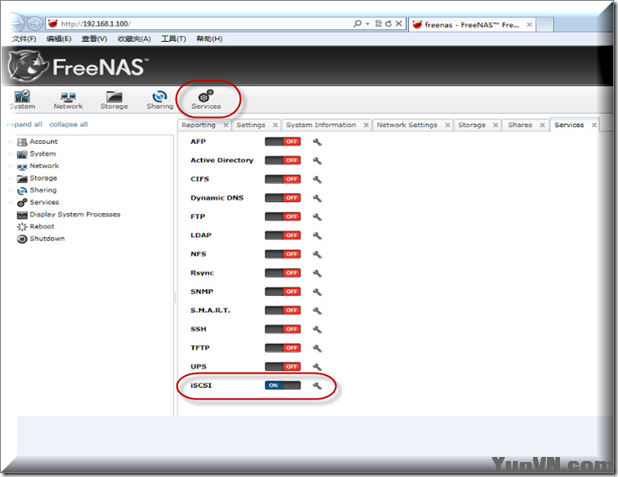The width and height of the screenshot is (618, 477).
Task: Enable the CIFS service
Action: [283, 179]
